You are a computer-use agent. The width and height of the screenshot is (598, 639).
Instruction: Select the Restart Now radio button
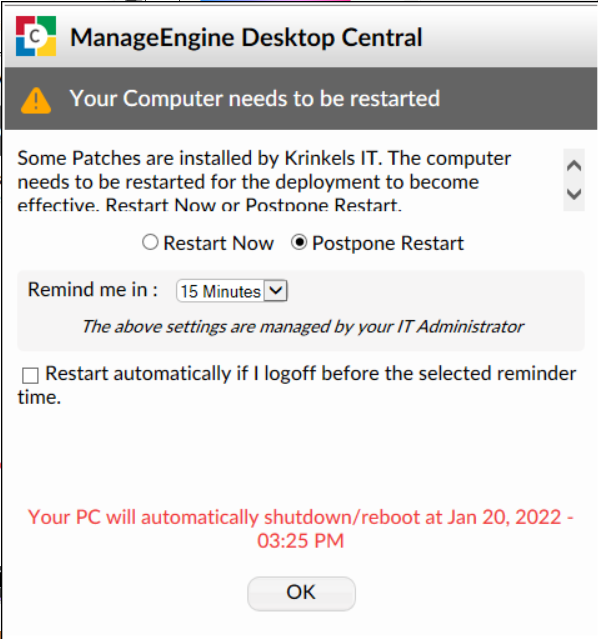(150, 242)
